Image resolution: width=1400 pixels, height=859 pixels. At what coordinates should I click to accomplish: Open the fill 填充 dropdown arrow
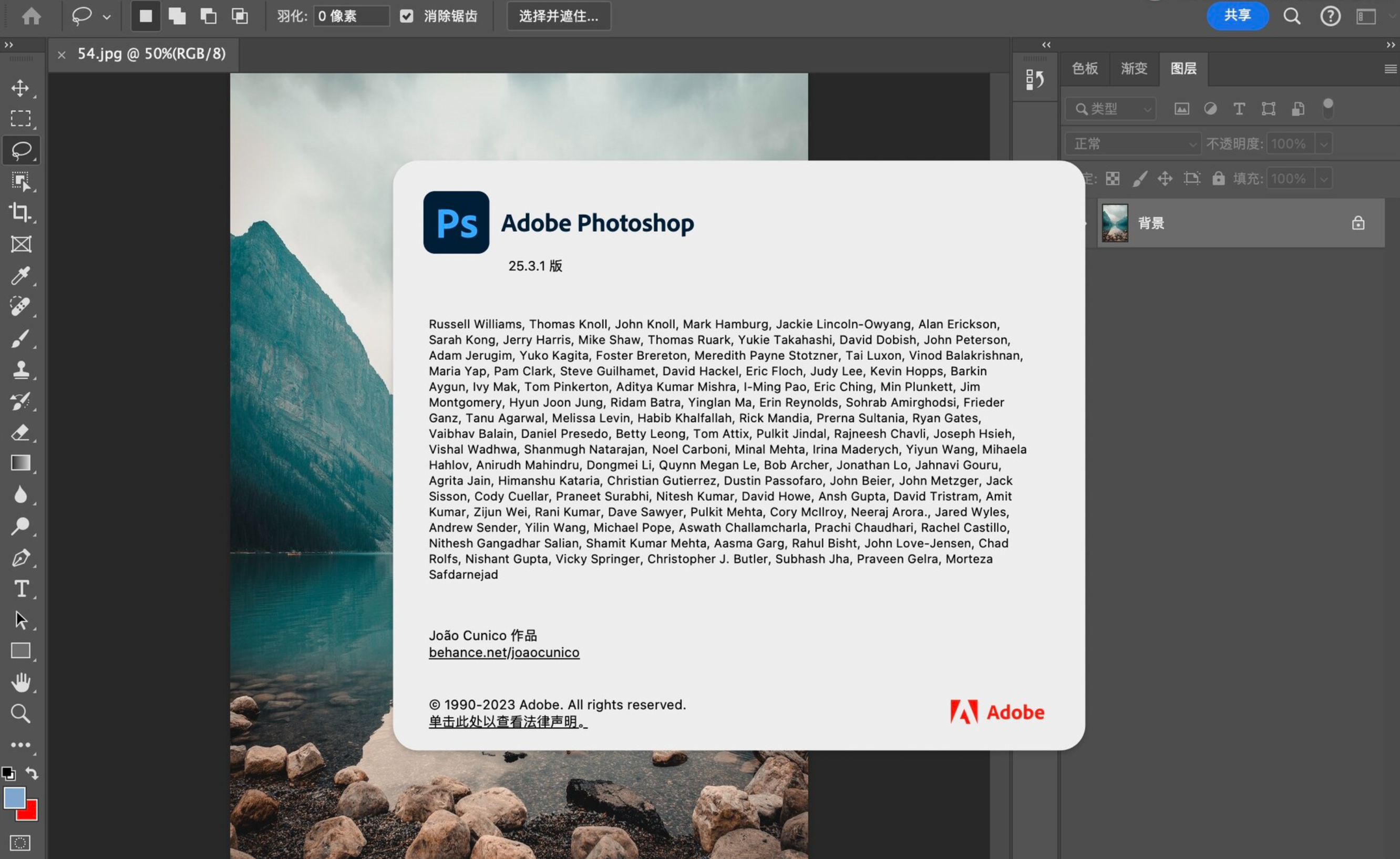1324,179
